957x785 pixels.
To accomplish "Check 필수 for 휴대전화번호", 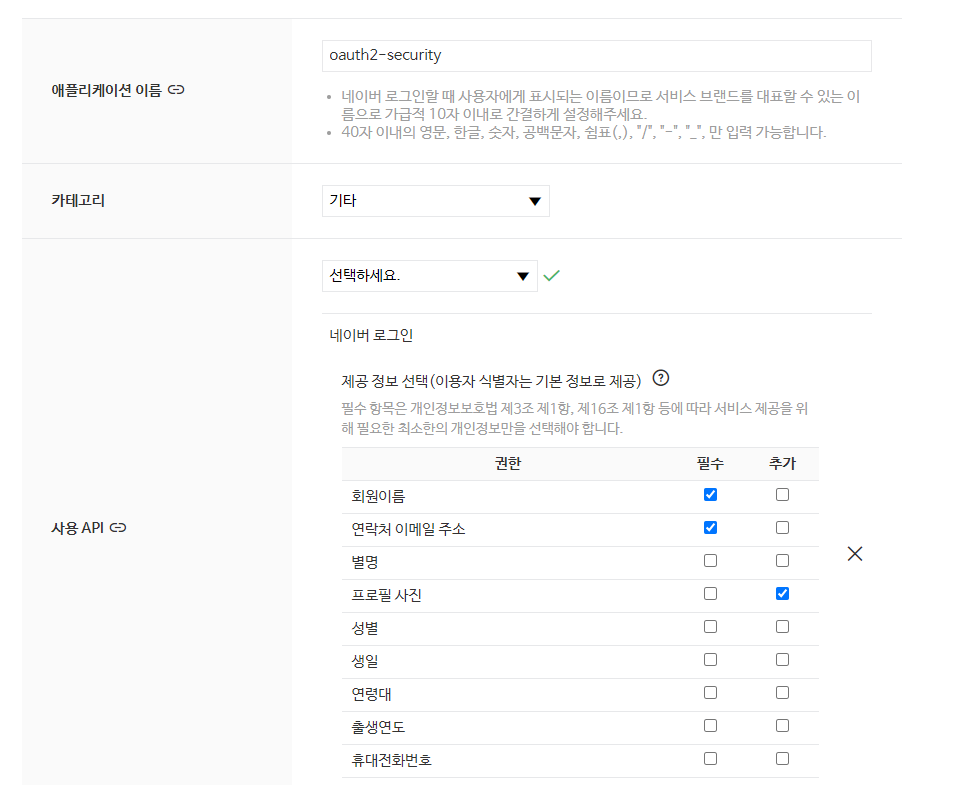I will pyautogui.click(x=710, y=758).
